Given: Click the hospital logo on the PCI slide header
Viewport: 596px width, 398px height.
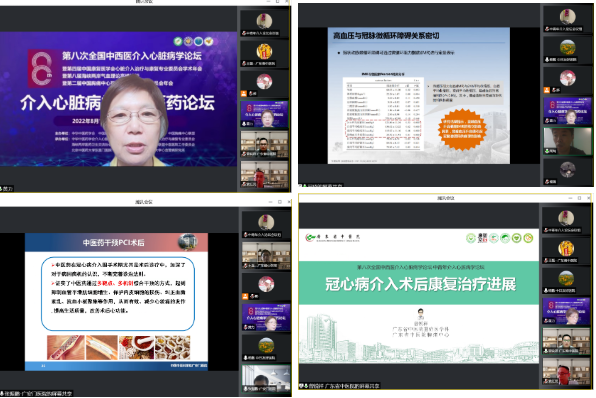Looking at the screenshot, I should click(187, 242).
